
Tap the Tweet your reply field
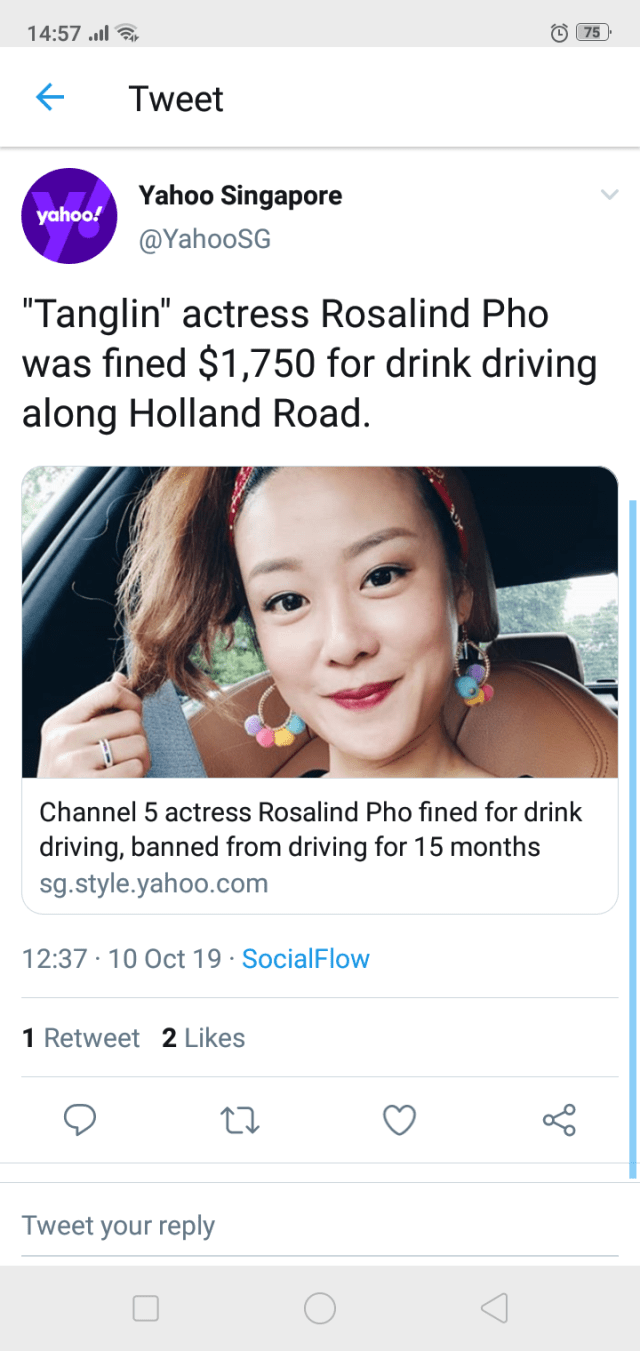(320, 1225)
